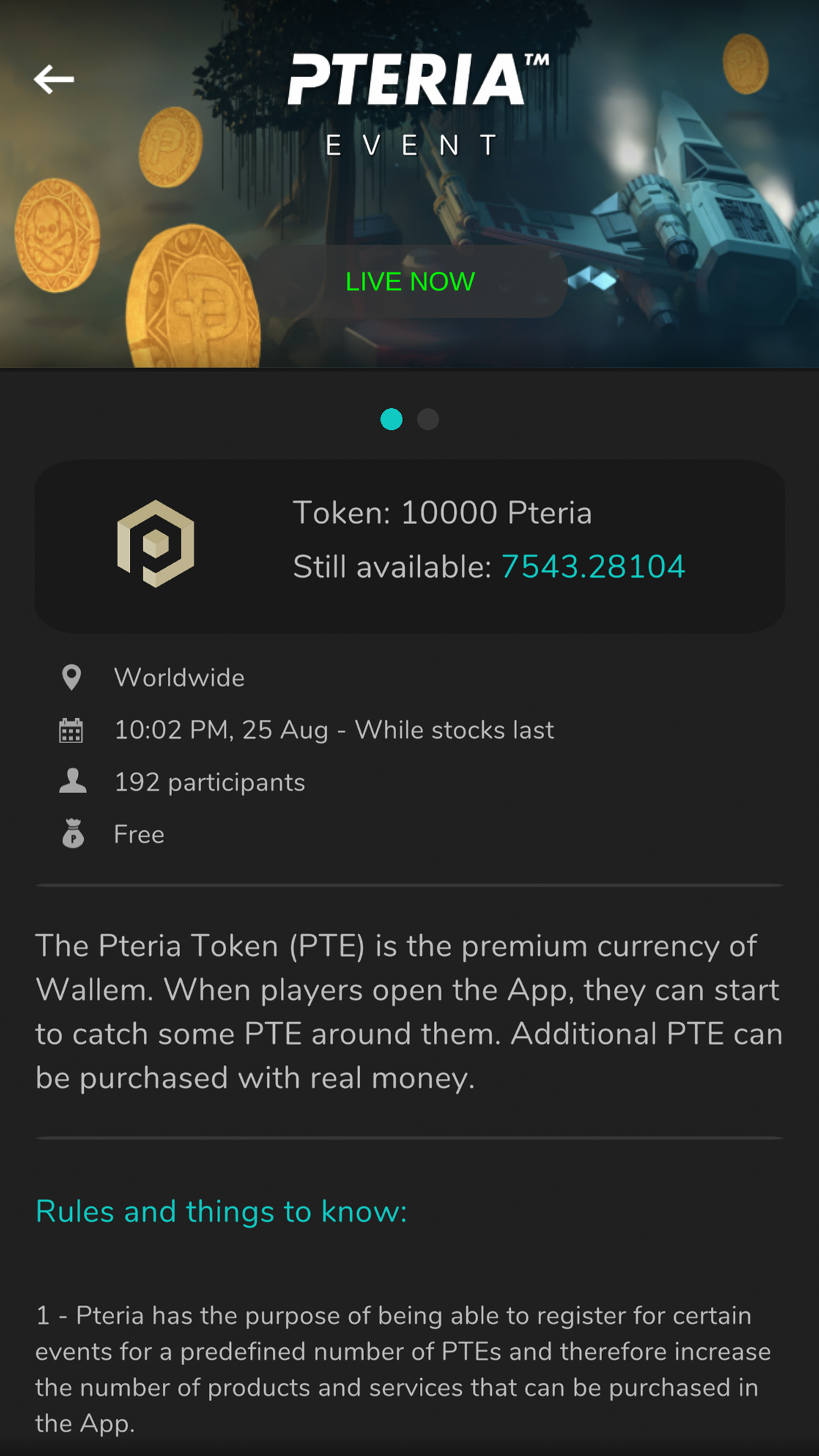Tap the LIVE NOW button
Image resolution: width=819 pixels, height=1456 pixels.
coord(410,282)
